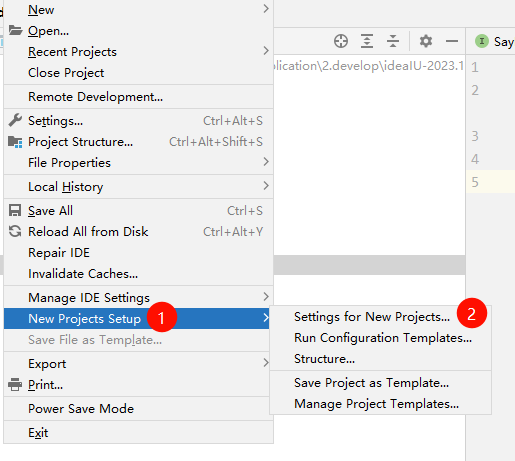515x461 pixels.
Task: Expand the Export submenu arrow
Action: point(266,363)
